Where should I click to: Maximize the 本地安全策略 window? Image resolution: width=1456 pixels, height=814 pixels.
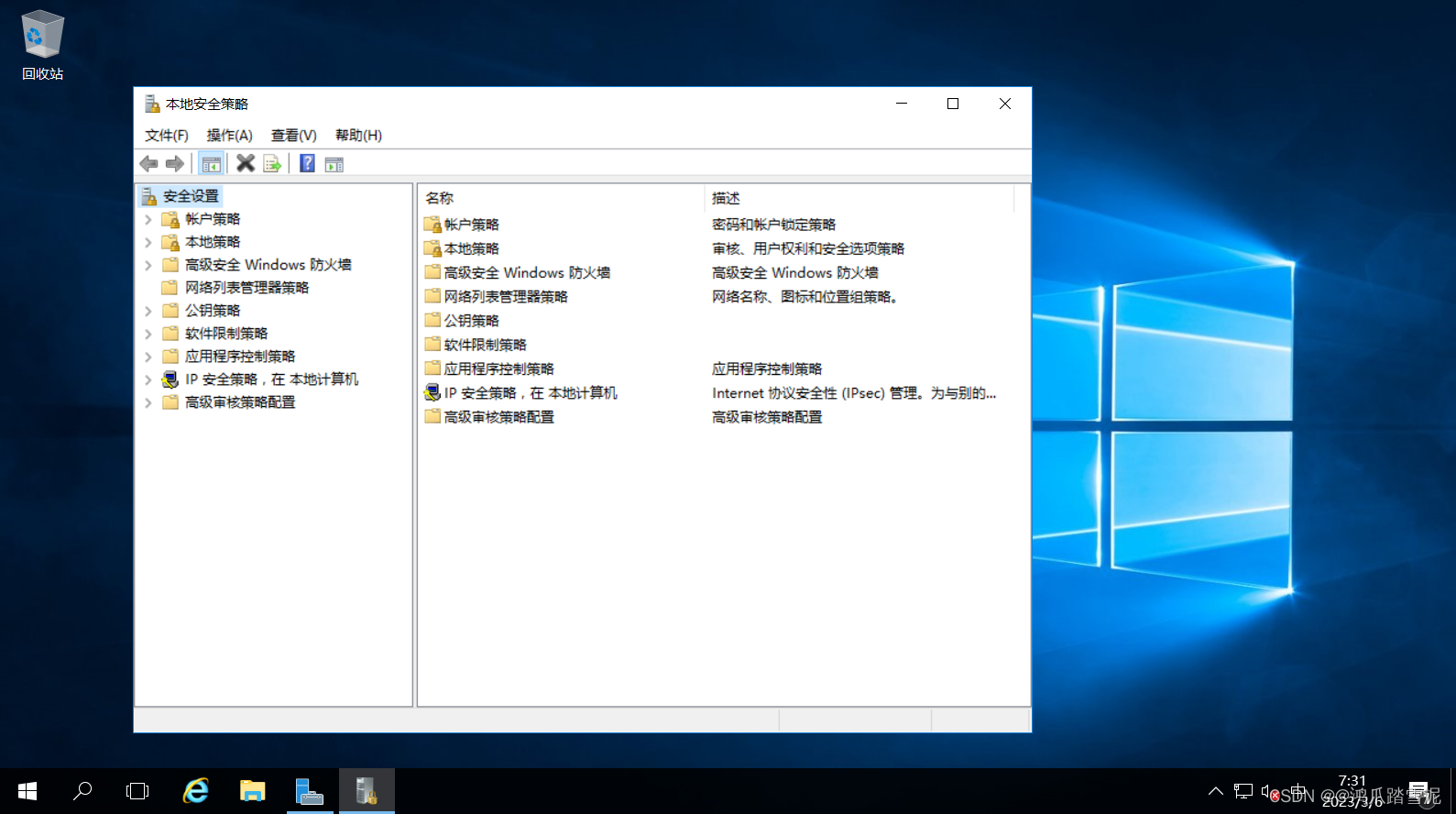click(953, 104)
